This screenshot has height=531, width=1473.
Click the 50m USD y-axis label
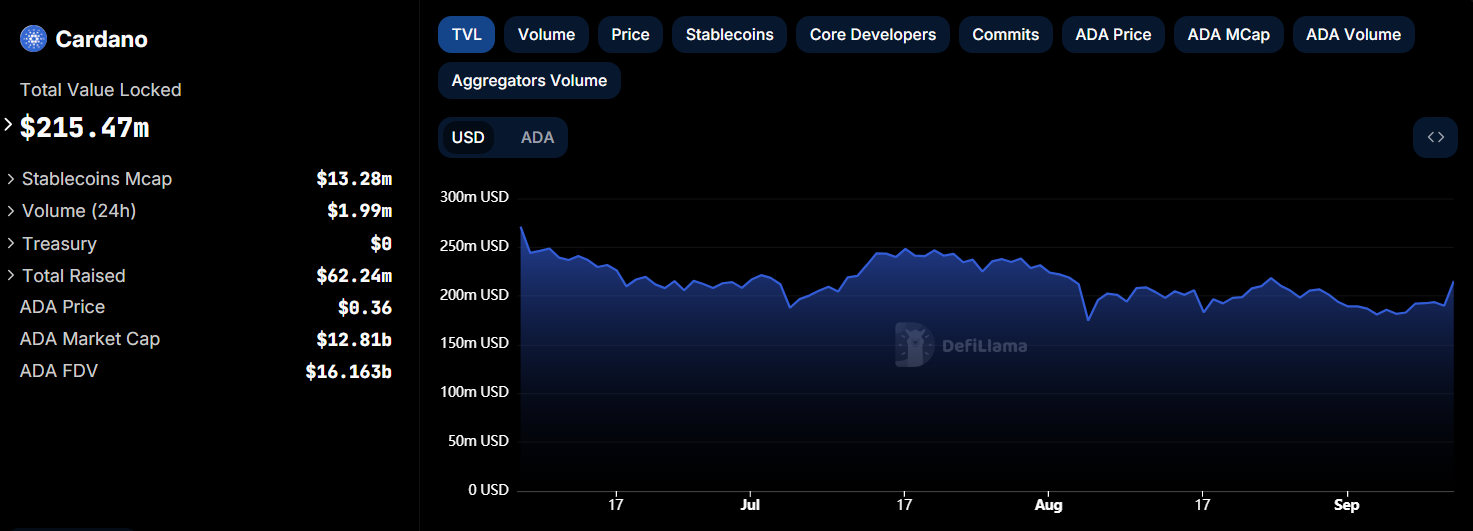pos(478,441)
